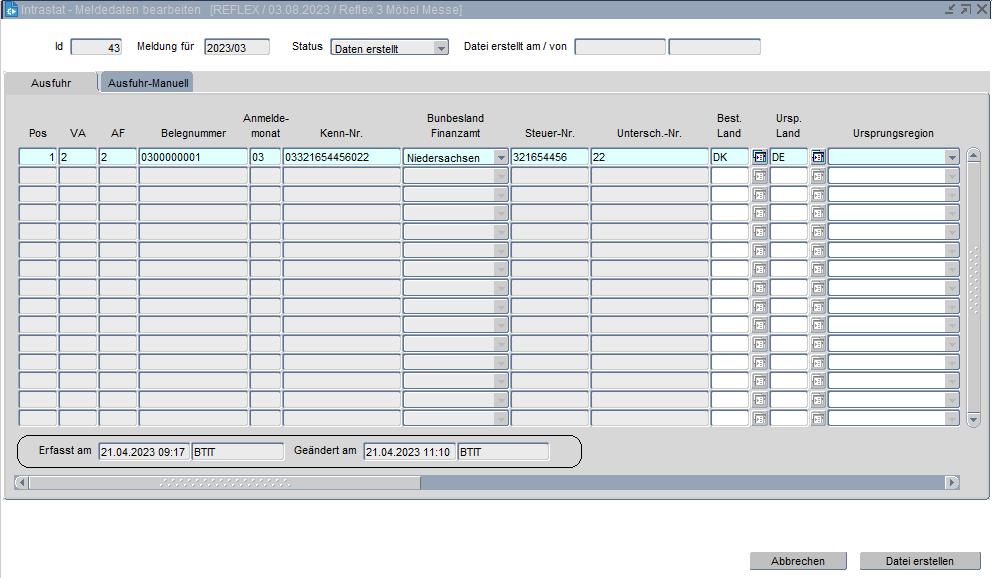The width and height of the screenshot is (992, 578).
Task: Focus the Meldung für field 2023/03
Action: 236,47
